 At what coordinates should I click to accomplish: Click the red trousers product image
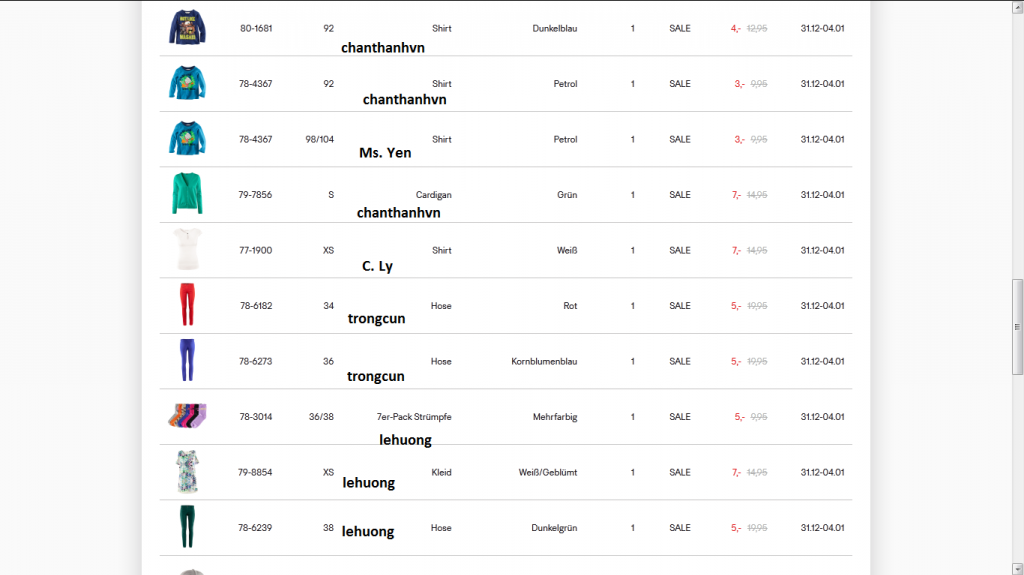click(187, 305)
